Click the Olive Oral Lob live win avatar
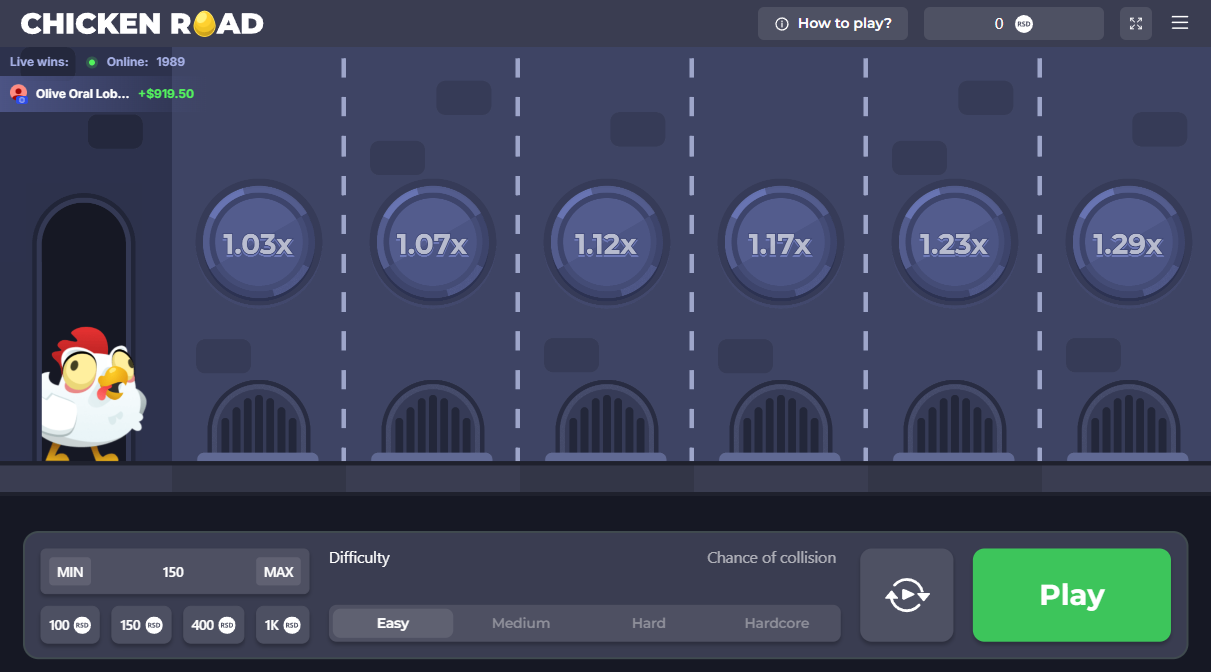Image resolution: width=1211 pixels, height=672 pixels. [18, 94]
